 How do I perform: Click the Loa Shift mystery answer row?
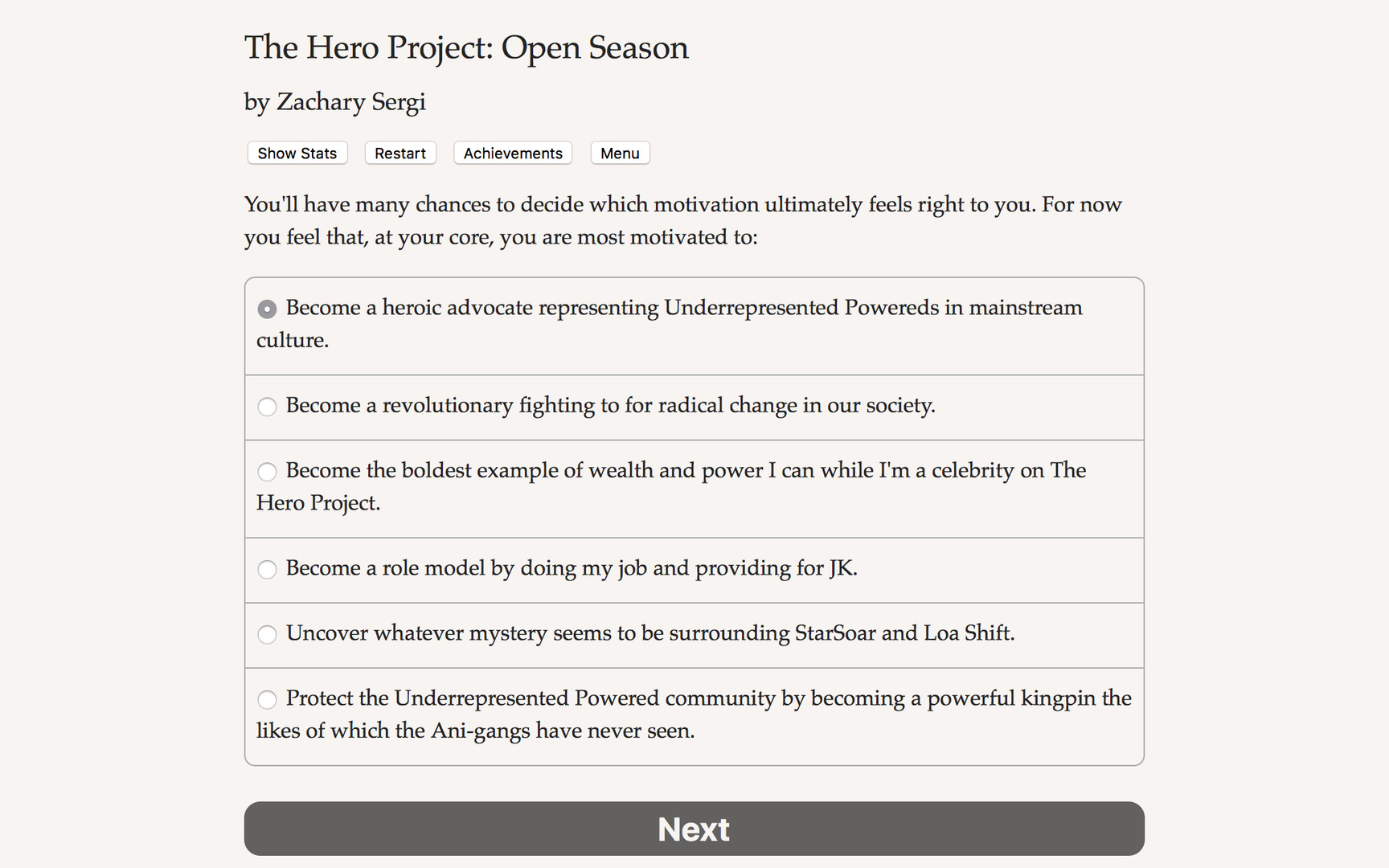click(650, 633)
